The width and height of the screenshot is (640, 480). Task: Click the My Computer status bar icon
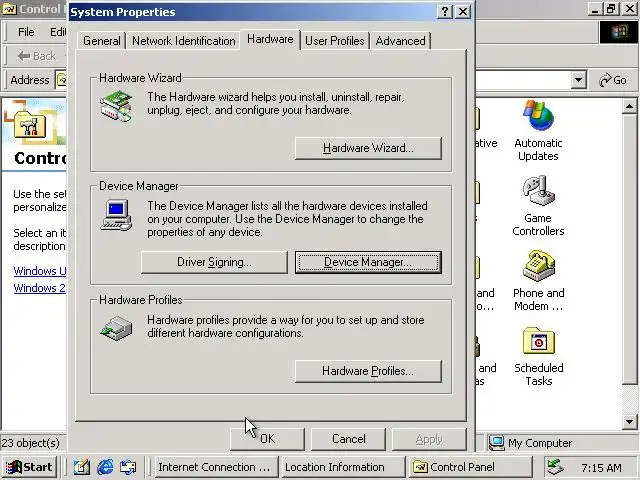pyautogui.click(x=497, y=443)
